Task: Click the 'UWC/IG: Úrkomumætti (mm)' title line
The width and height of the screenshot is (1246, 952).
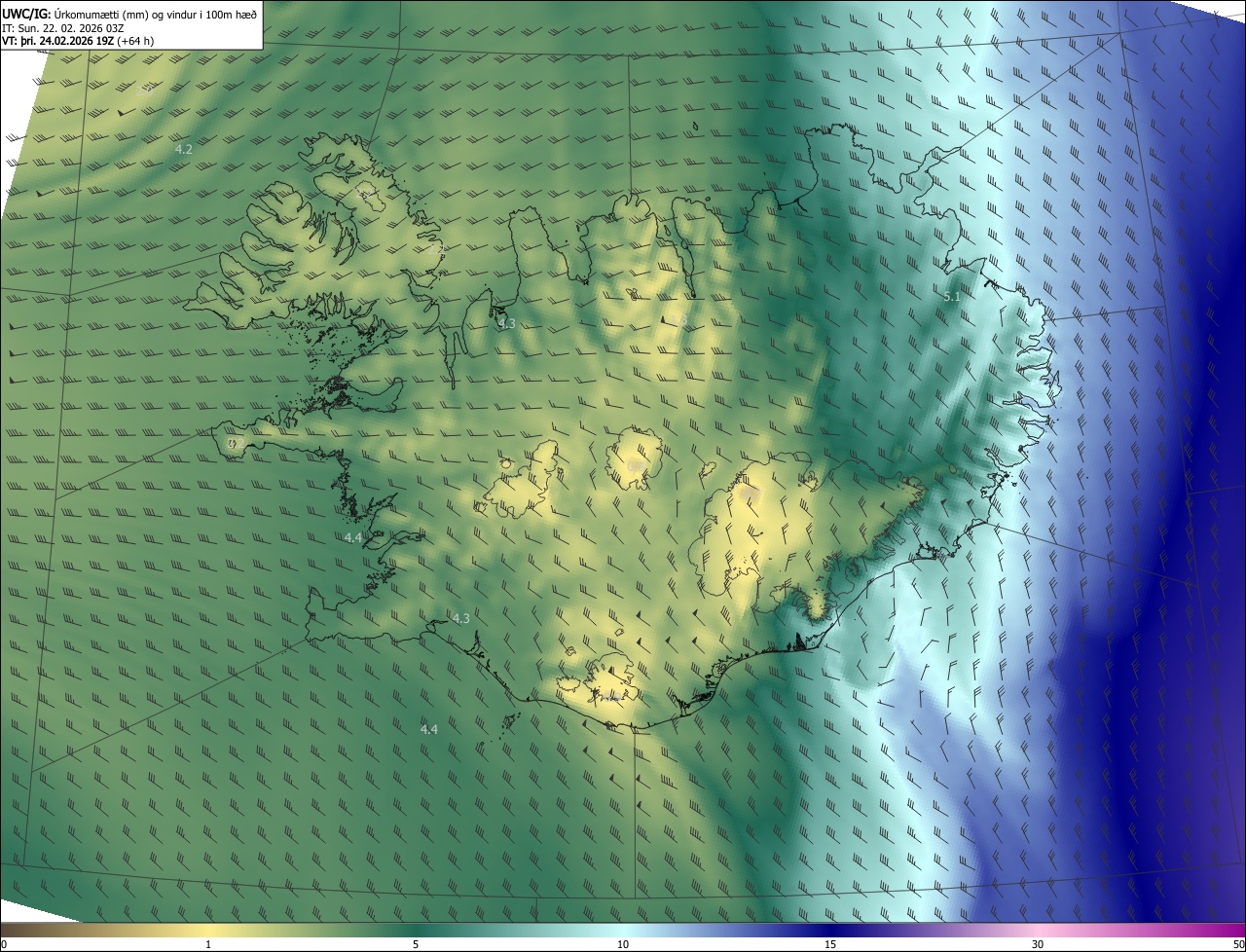Action: (x=129, y=13)
